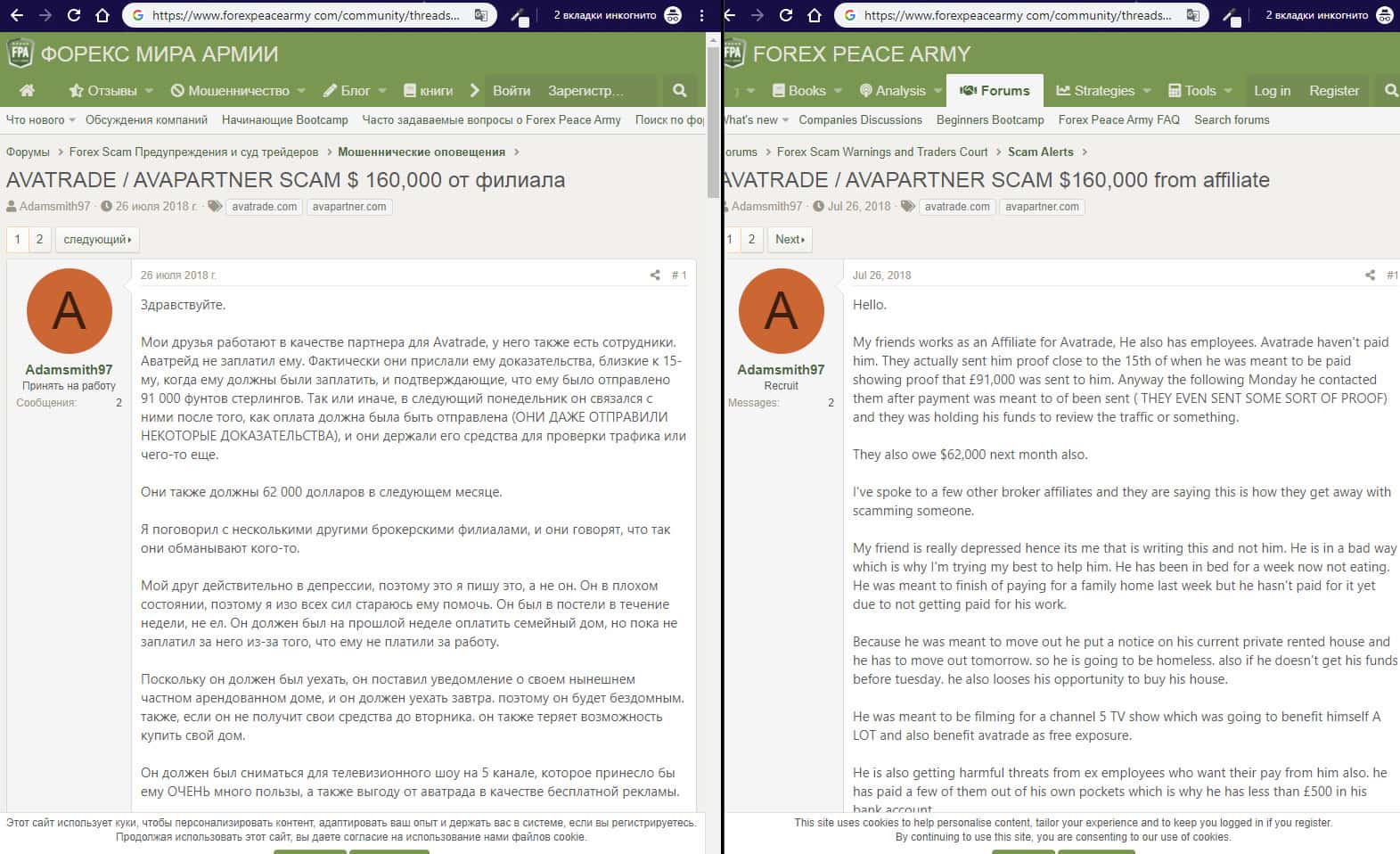Open Начинающие Bootcamp link

pyautogui.click(x=285, y=119)
